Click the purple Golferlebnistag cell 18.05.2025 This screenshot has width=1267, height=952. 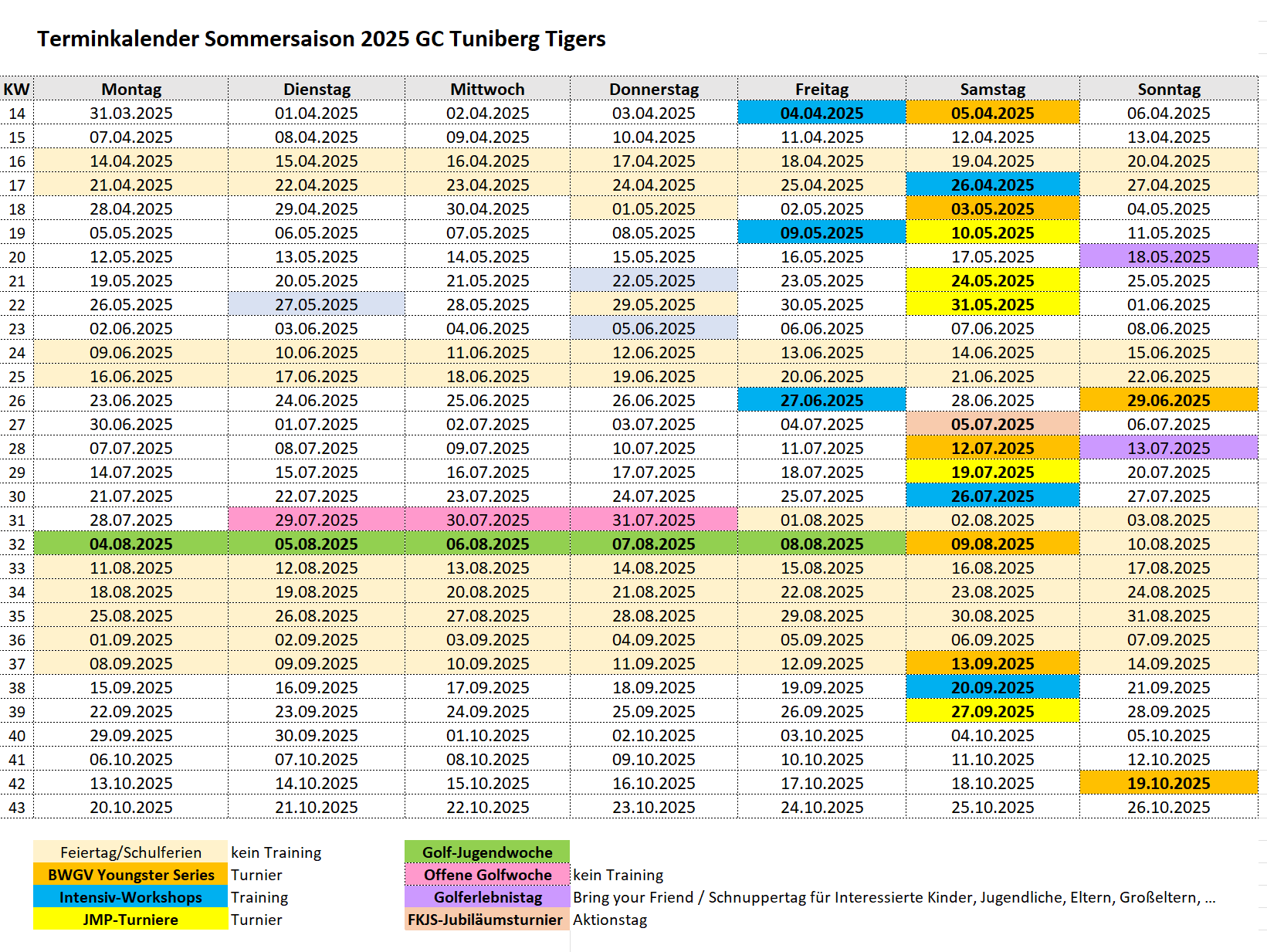pos(1169,256)
